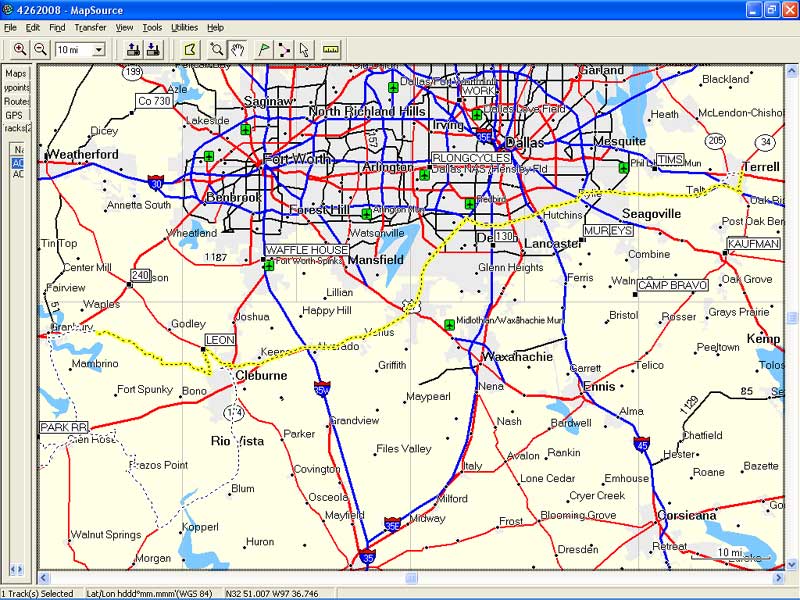Viewport: 800px width, 600px height.
Task: Click the vertical scrollbar thumb beside the map
Action: [792, 318]
